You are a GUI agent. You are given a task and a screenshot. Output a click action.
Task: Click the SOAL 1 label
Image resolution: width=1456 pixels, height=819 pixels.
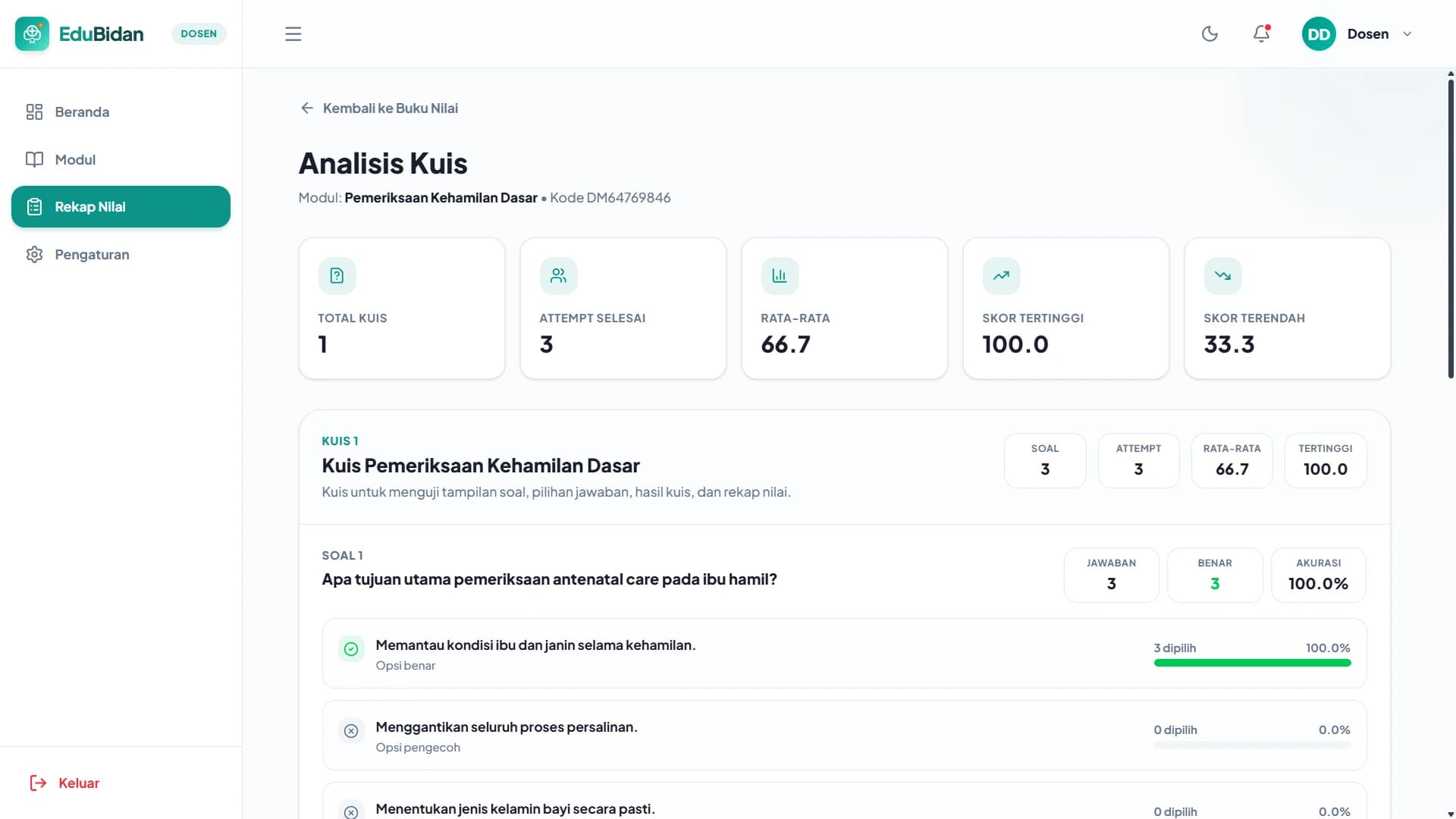pos(342,556)
